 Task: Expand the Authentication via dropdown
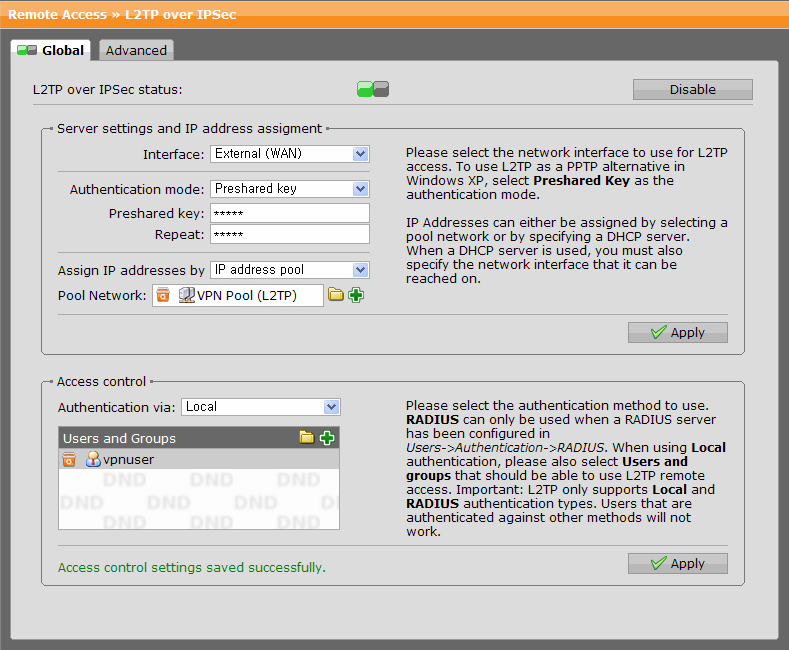261,407
